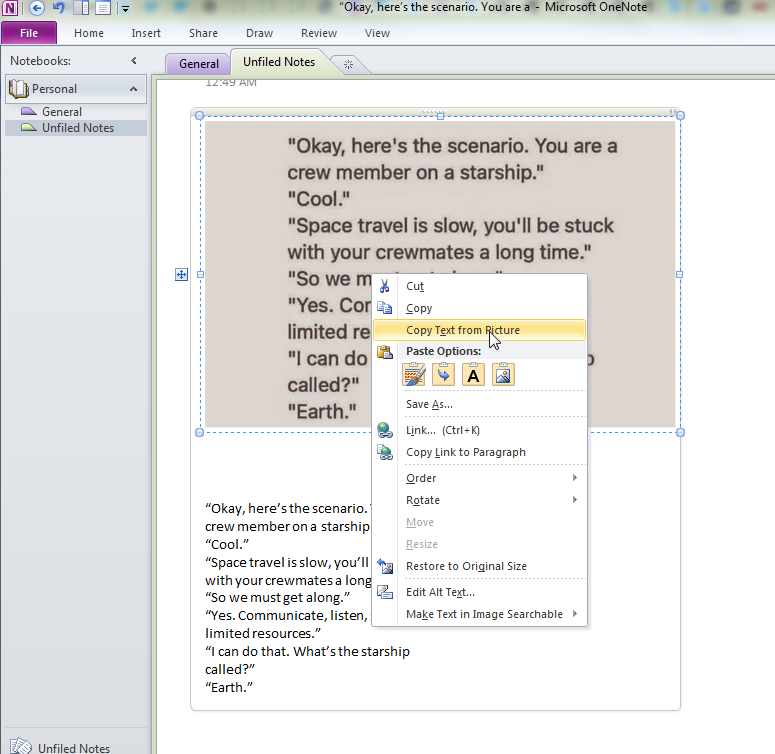Click the bottom-right image resize handle
775x754 pixels.
680,432
